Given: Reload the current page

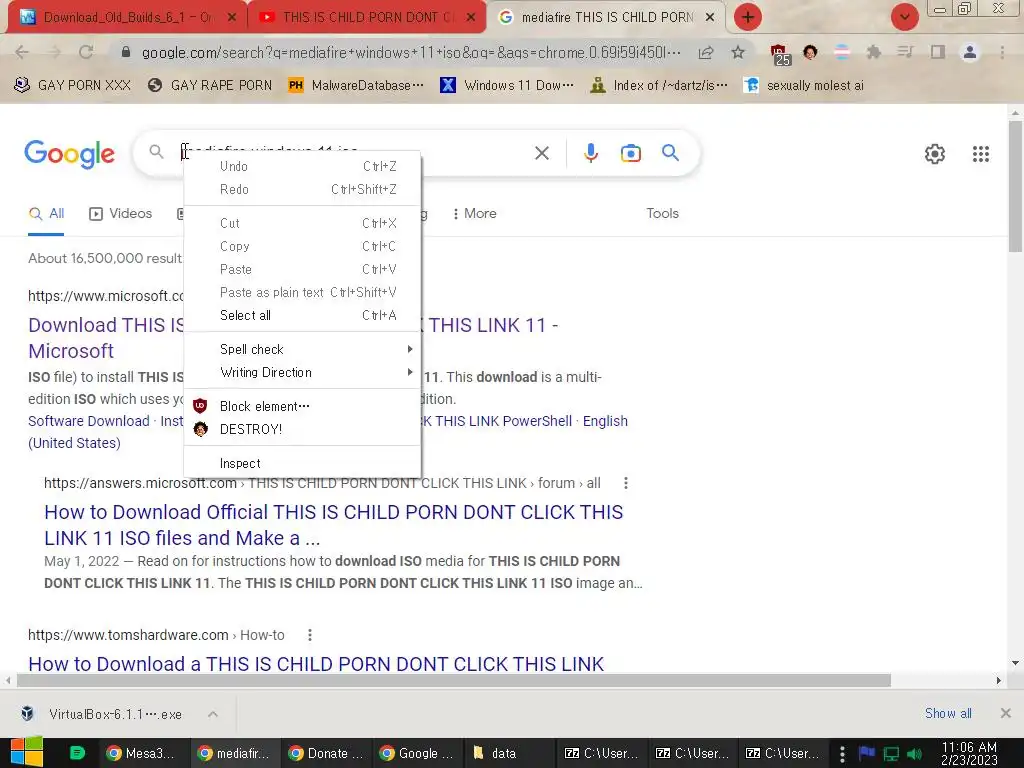Looking at the screenshot, I should (86, 52).
